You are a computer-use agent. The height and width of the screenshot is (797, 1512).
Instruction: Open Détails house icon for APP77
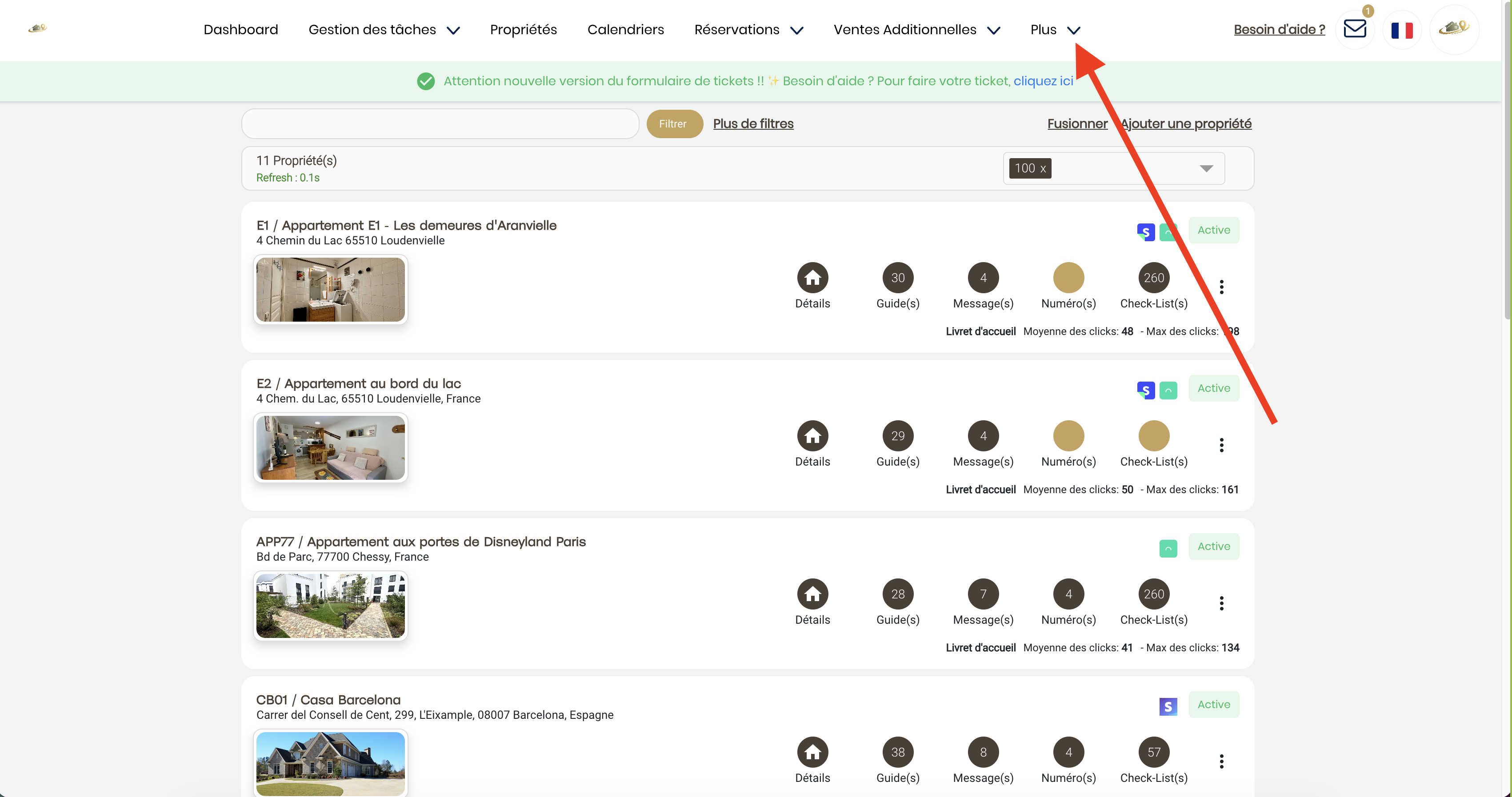812,594
